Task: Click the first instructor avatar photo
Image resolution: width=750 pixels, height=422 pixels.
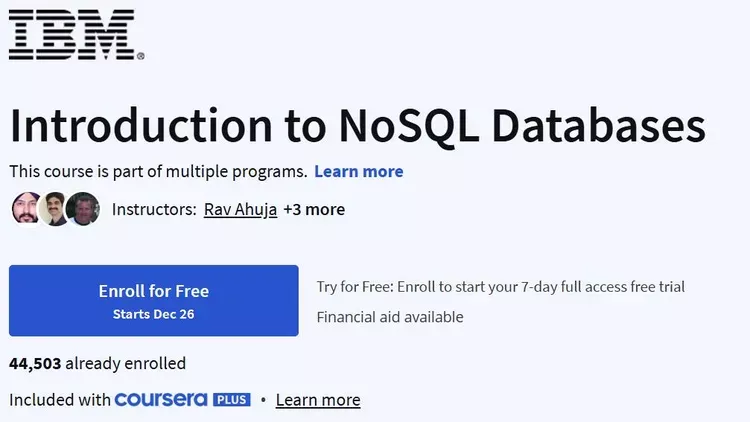Action: pos(25,209)
